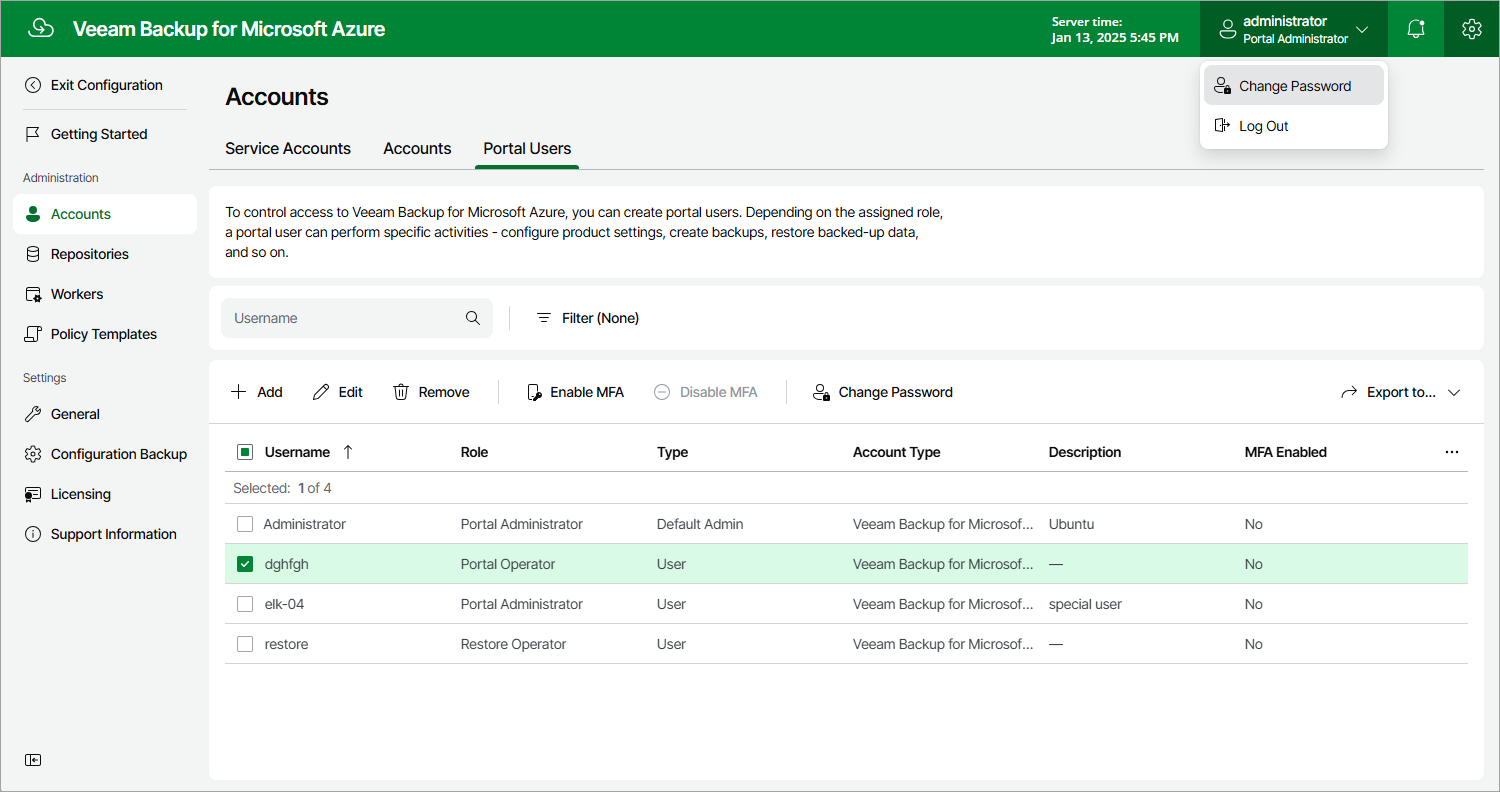Click the General wrench icon
This screenshot has height=792, width=1500.
coord(33,414)
